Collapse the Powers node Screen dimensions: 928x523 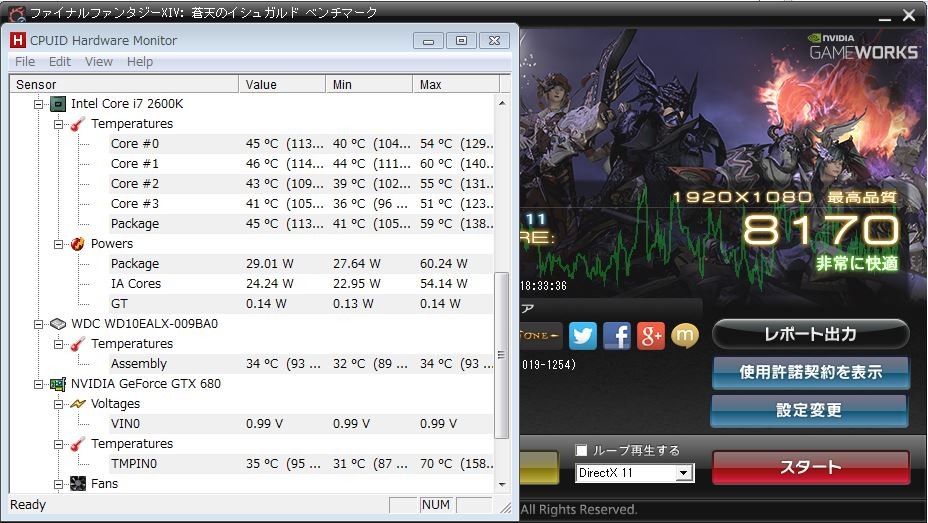(59, 244)
